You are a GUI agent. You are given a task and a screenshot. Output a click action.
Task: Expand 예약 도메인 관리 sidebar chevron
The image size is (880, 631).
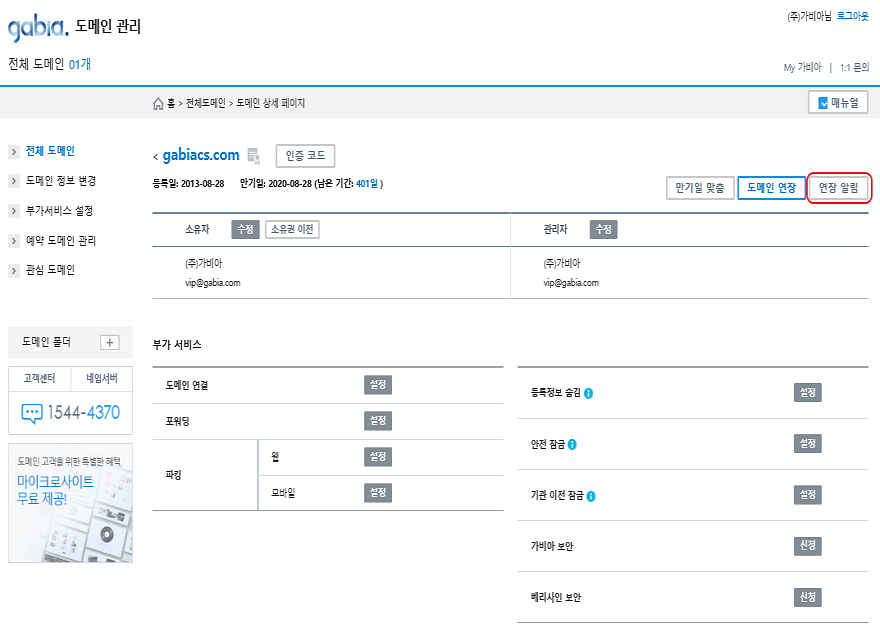pos(14,241)
